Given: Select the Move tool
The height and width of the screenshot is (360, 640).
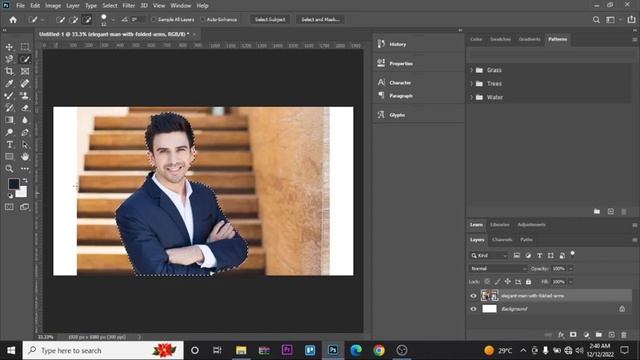Looking at the screenshot, I should [x=9, y=47].
